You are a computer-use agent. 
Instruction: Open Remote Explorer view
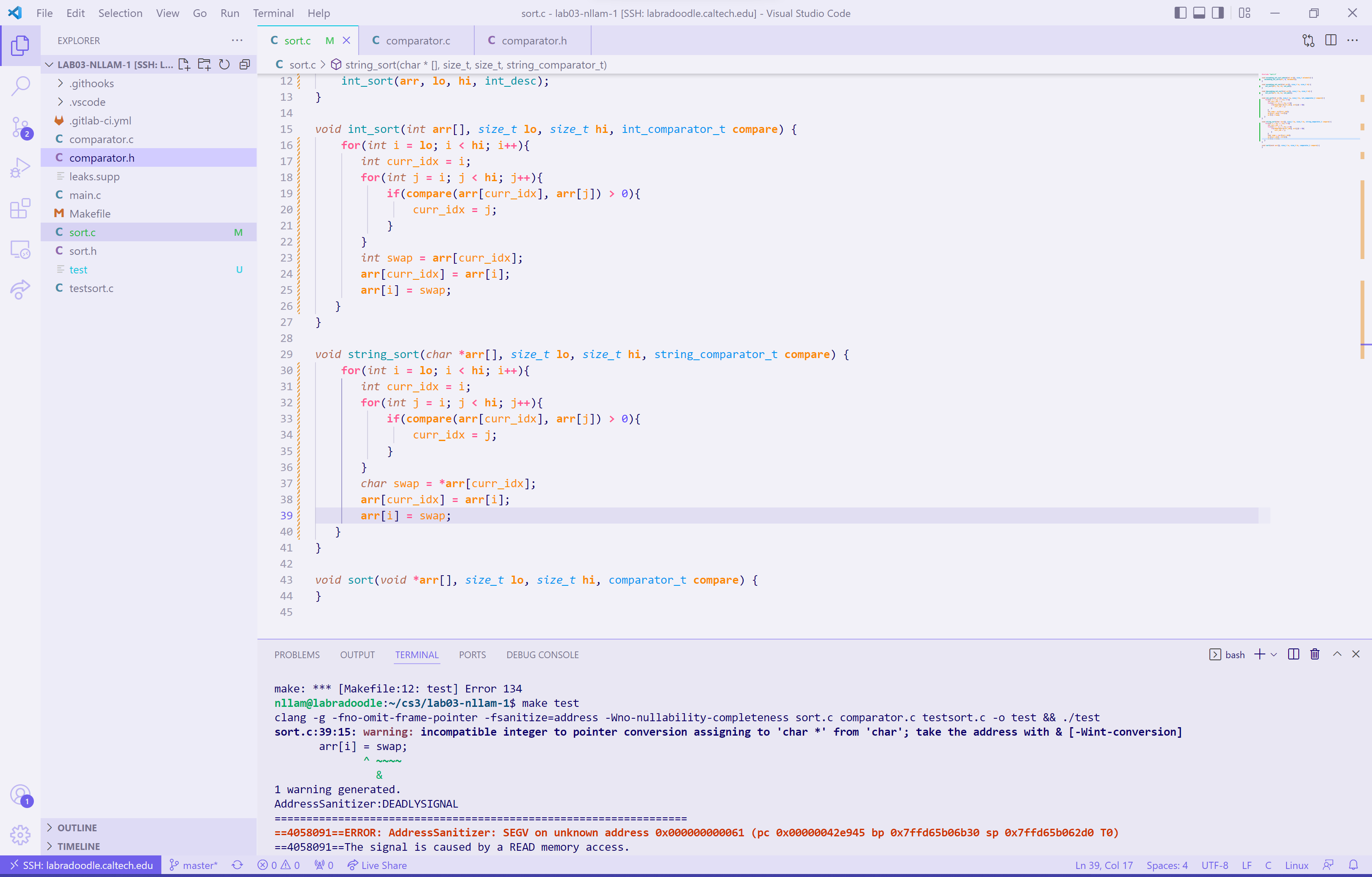(20, 249)
